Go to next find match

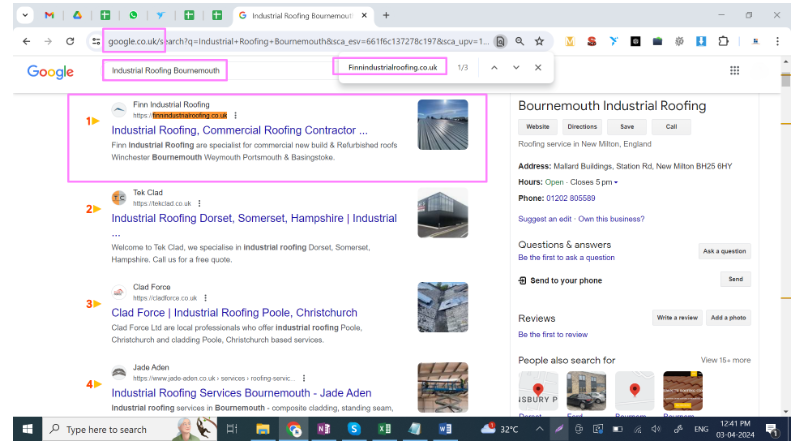click(x=516, y=67)
